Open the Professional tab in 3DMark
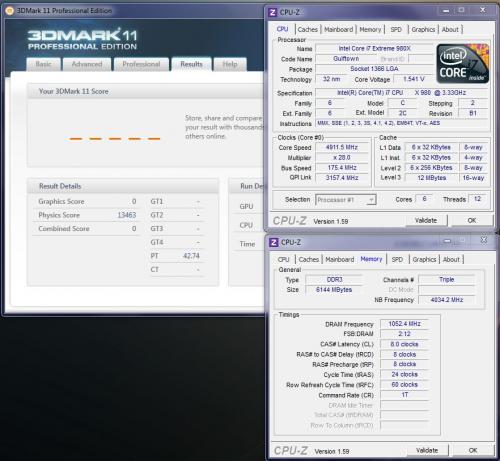500x461 pixels. coord(141,64)
